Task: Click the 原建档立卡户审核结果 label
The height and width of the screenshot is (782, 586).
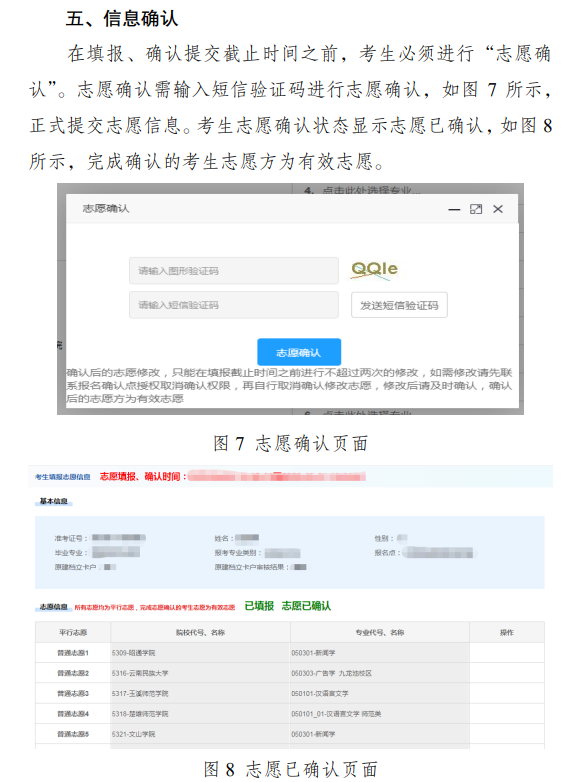Action: (252, 567)
